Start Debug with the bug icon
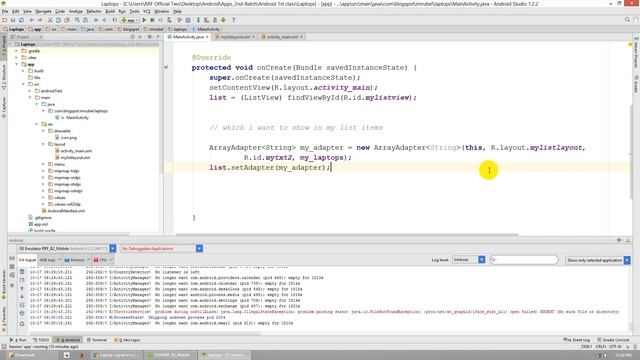 click(x=152, y=20)
